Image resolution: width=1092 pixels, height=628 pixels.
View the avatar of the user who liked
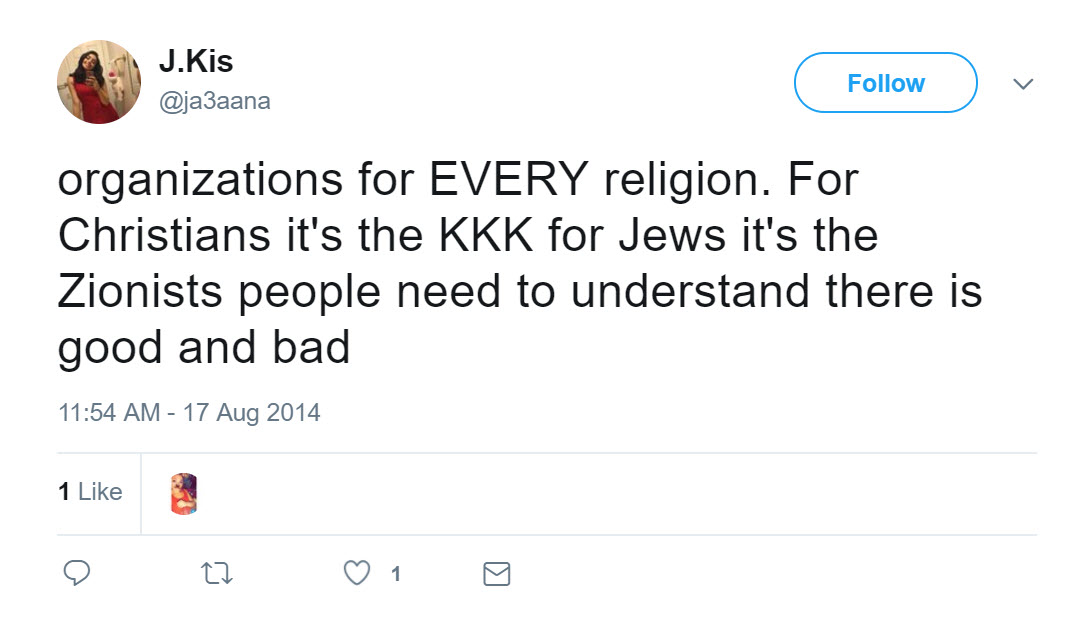point(183,494)
